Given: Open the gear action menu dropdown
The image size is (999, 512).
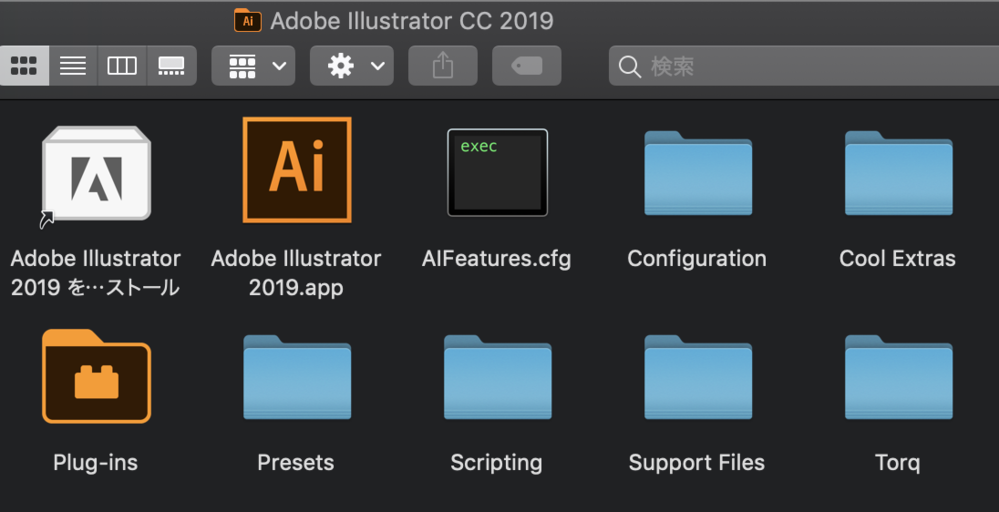Looking at the screenshot, I should click(x=351, y=66).
